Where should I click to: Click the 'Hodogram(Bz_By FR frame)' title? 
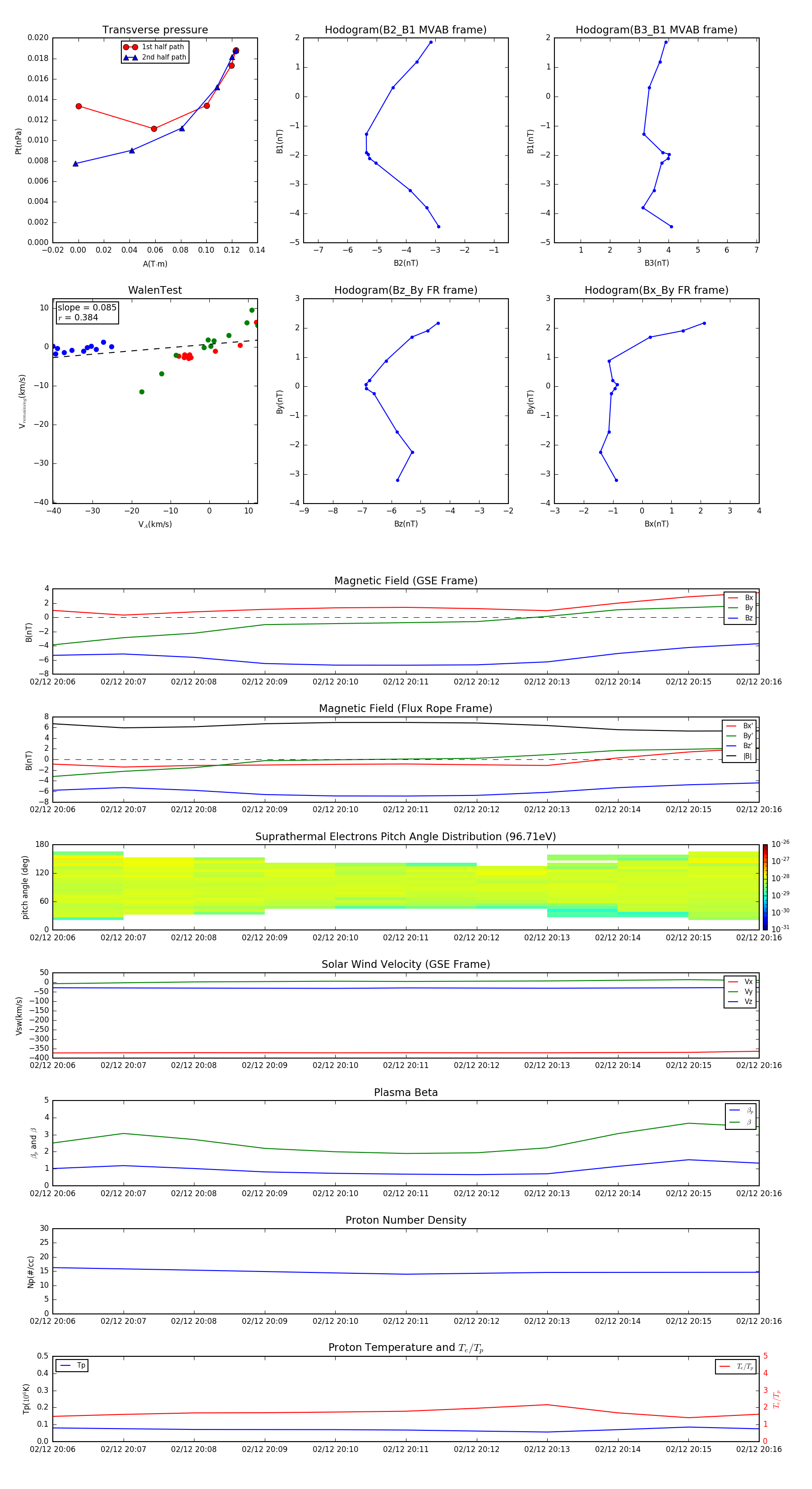pyautogui.click(x=406, y=290)
